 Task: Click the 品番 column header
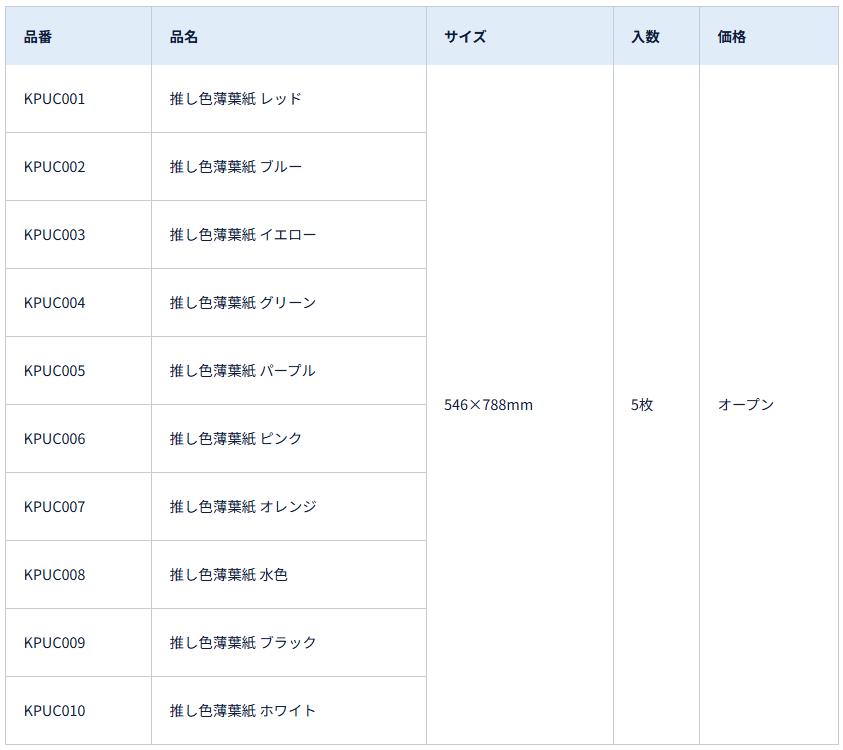click(x=38, y=37)
